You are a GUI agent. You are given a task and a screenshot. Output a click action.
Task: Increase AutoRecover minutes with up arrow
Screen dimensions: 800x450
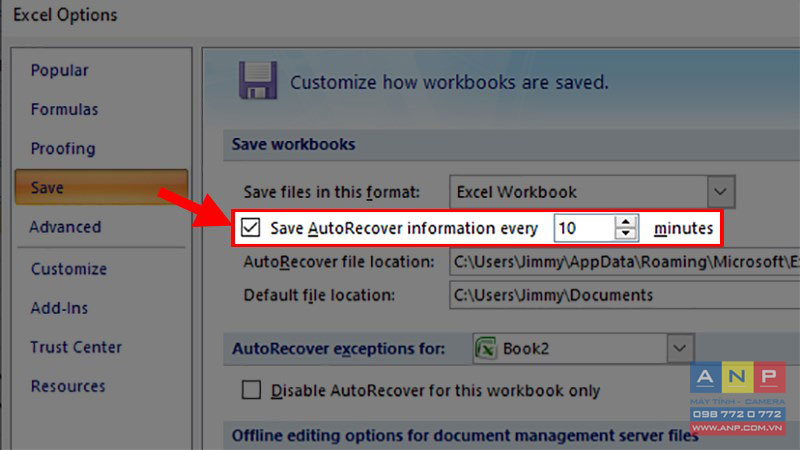pyautogui.click(x=626, y=221)
